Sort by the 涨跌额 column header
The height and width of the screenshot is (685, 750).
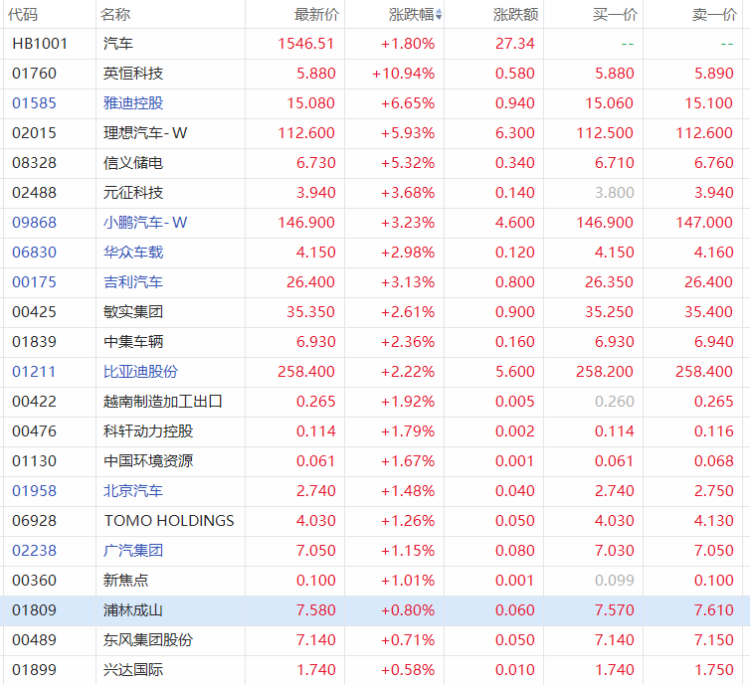pyautogui.click(x=516, y=15)
